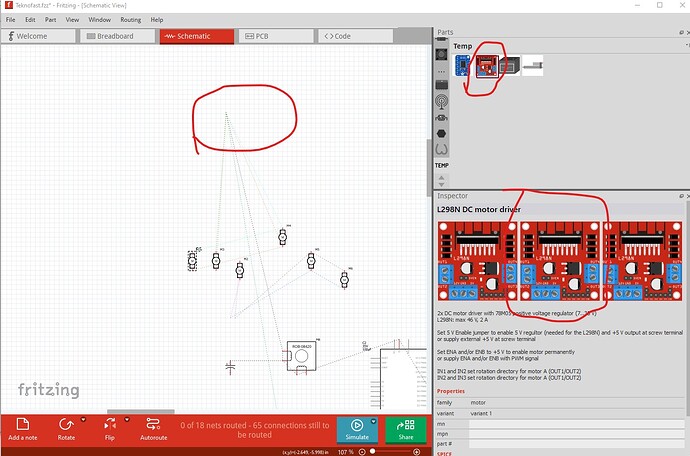Open the Code view tab
The image size is (690, 456).
point(355,36)
